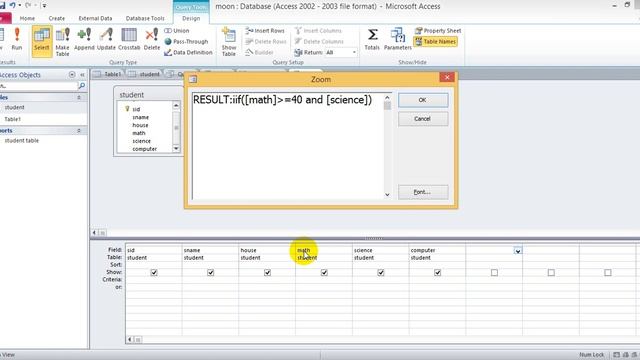Open the External Data ribbon tab
640x360 pixels.
click(95, 18)
